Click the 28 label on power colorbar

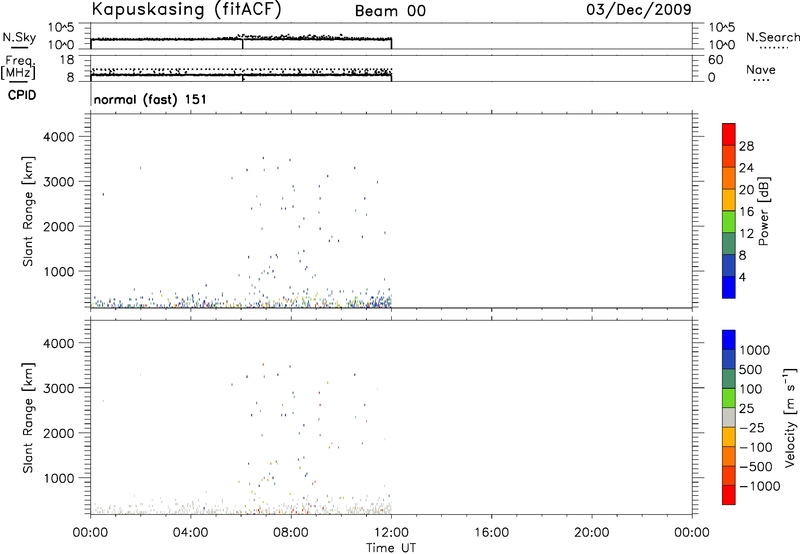click(x=746, y=146)
